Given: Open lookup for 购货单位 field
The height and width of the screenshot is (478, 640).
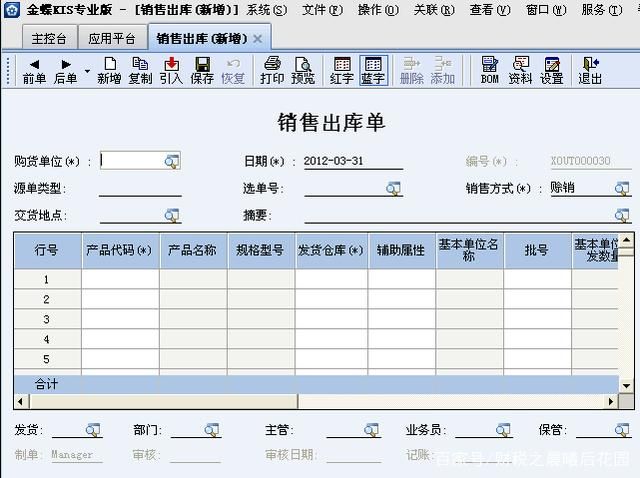Looking at the screenshot, I should point(172,162).
